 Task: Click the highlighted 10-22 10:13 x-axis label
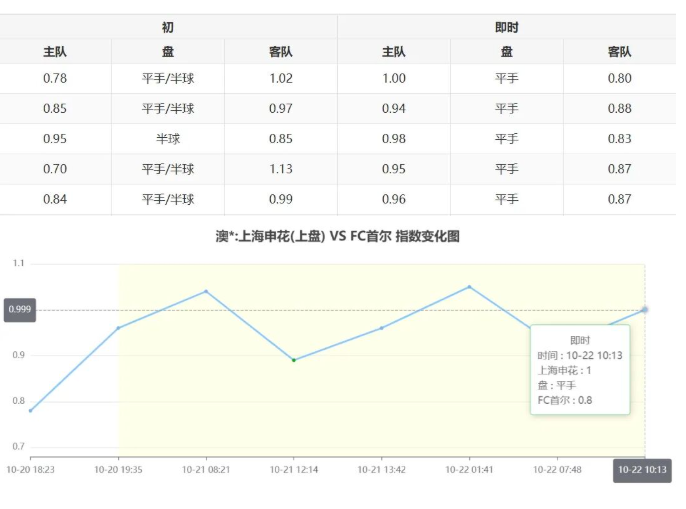click(x=642, y=470)
